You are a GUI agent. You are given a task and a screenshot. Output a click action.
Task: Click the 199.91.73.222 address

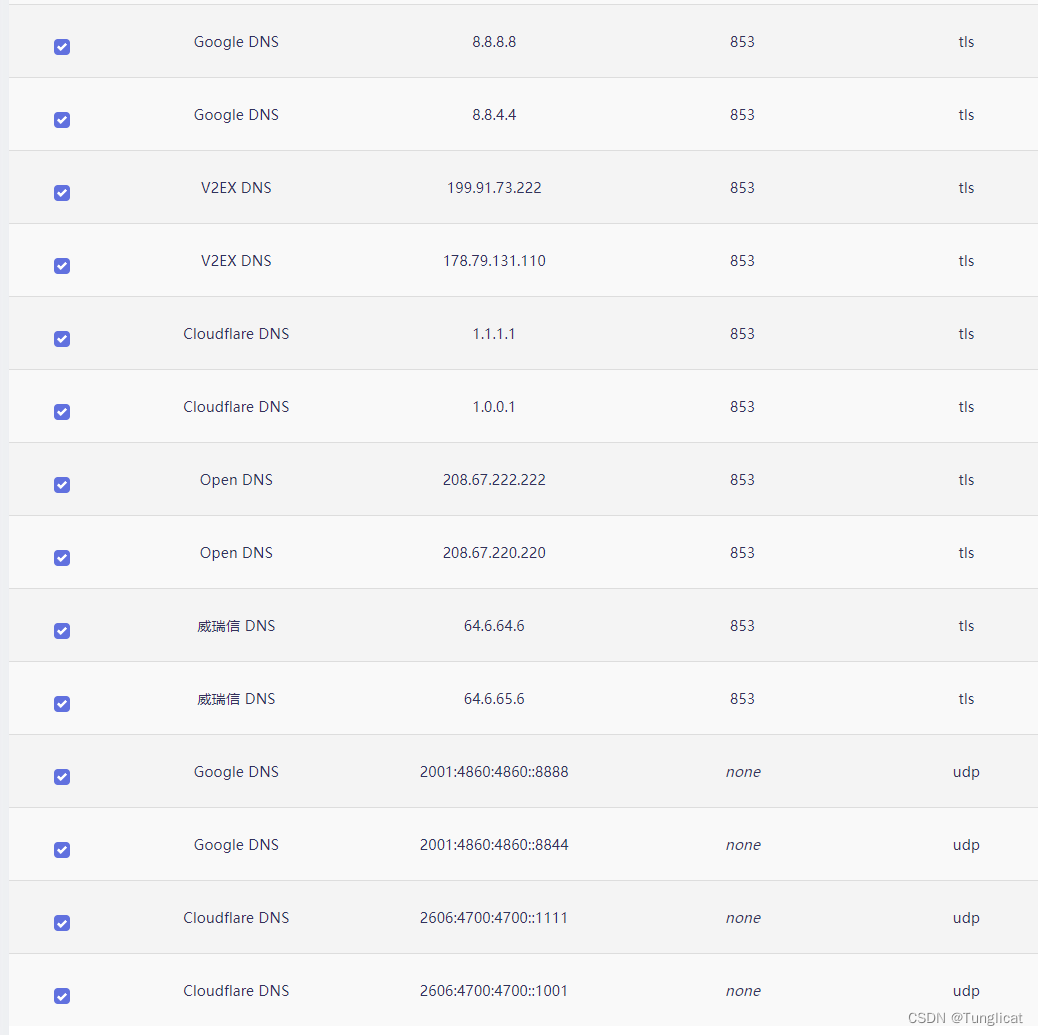[494, 187]
